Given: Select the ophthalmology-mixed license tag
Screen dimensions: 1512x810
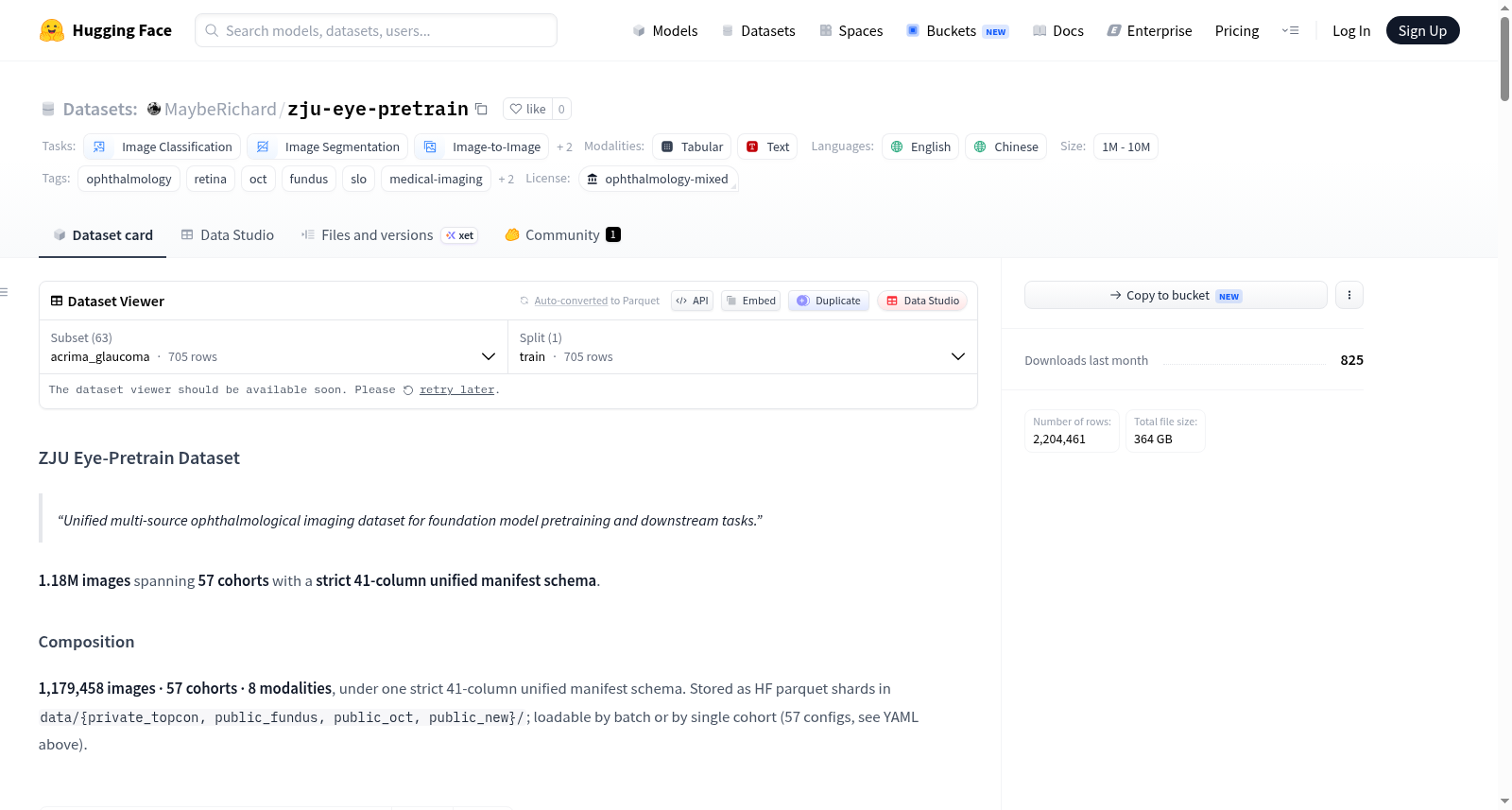Looking at the screenshot, I should click(658, 179).
